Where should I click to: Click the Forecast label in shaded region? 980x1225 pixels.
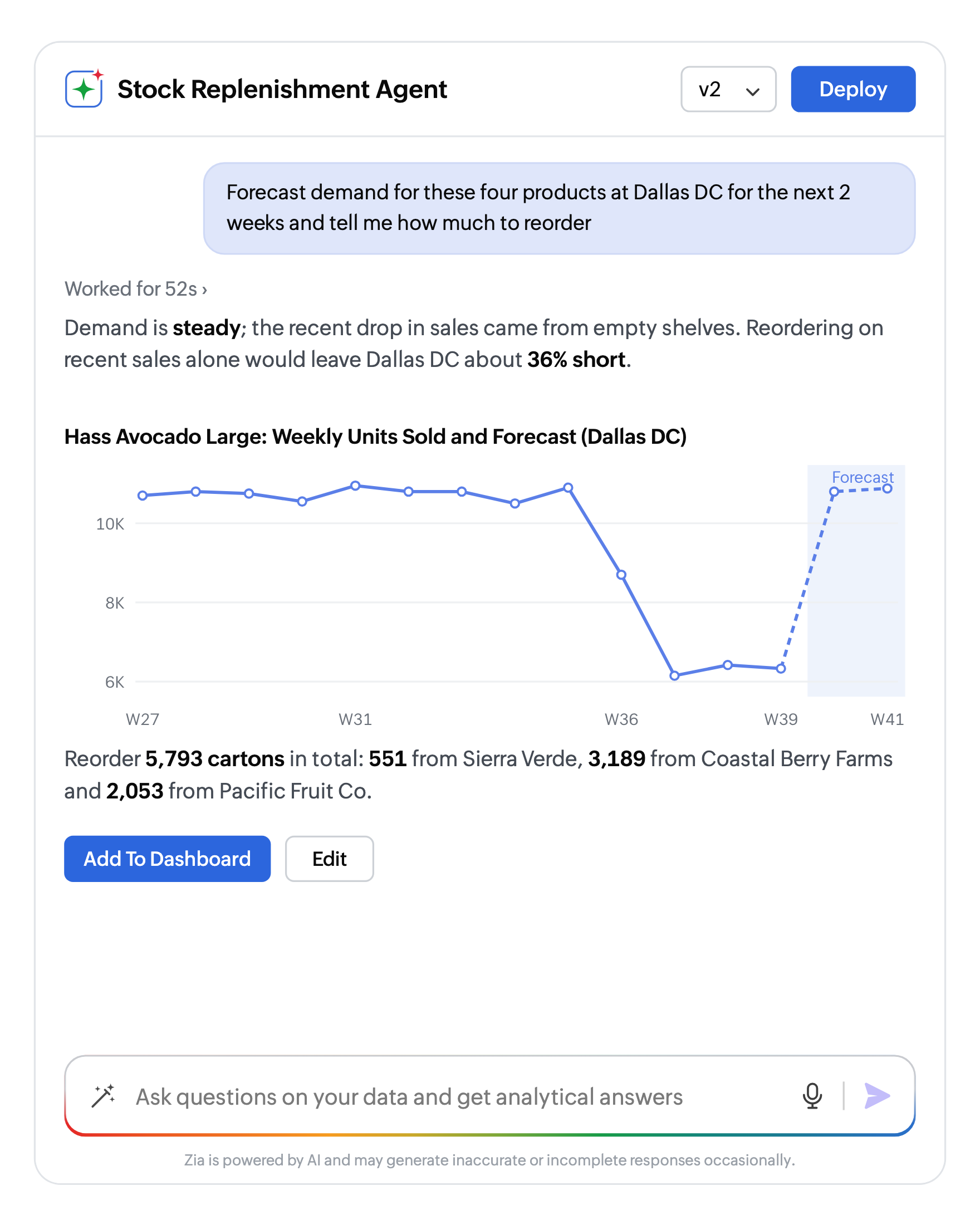(x=862, y=477)
